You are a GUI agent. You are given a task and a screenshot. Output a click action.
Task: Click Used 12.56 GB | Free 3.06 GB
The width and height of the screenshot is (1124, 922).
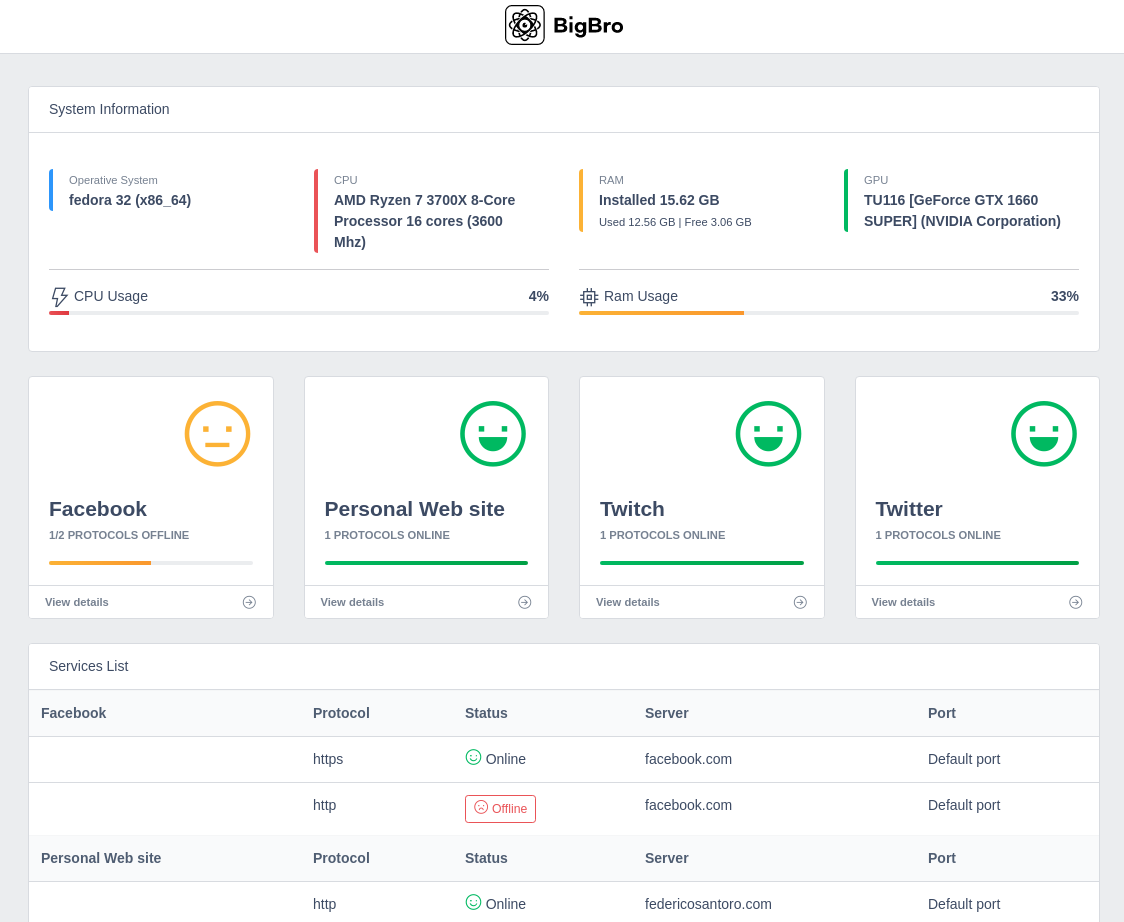(675, 222)
